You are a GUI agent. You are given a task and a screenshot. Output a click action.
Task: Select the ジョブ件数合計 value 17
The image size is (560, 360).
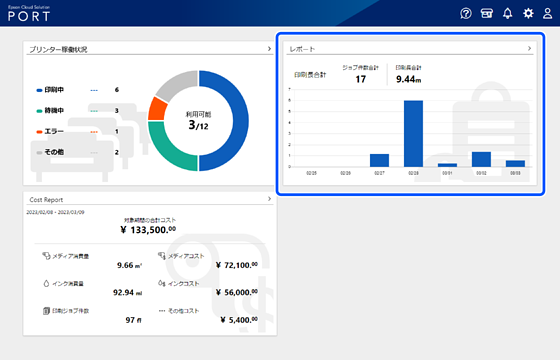click(360, 79)
